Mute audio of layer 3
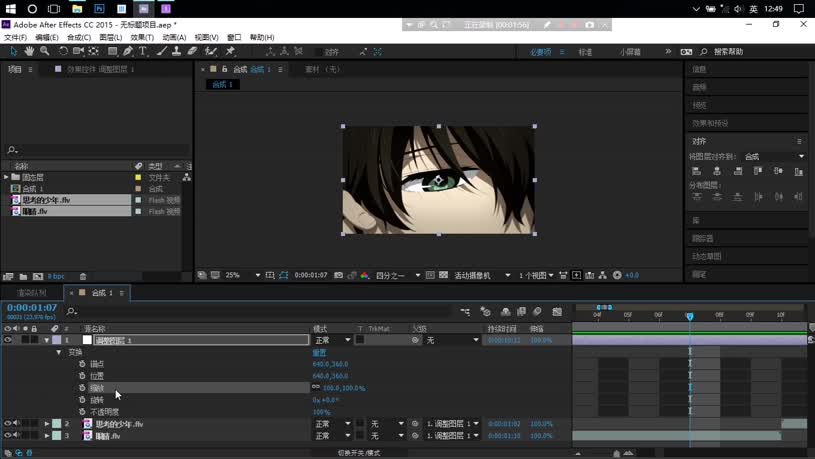 (x=16, y=436)
